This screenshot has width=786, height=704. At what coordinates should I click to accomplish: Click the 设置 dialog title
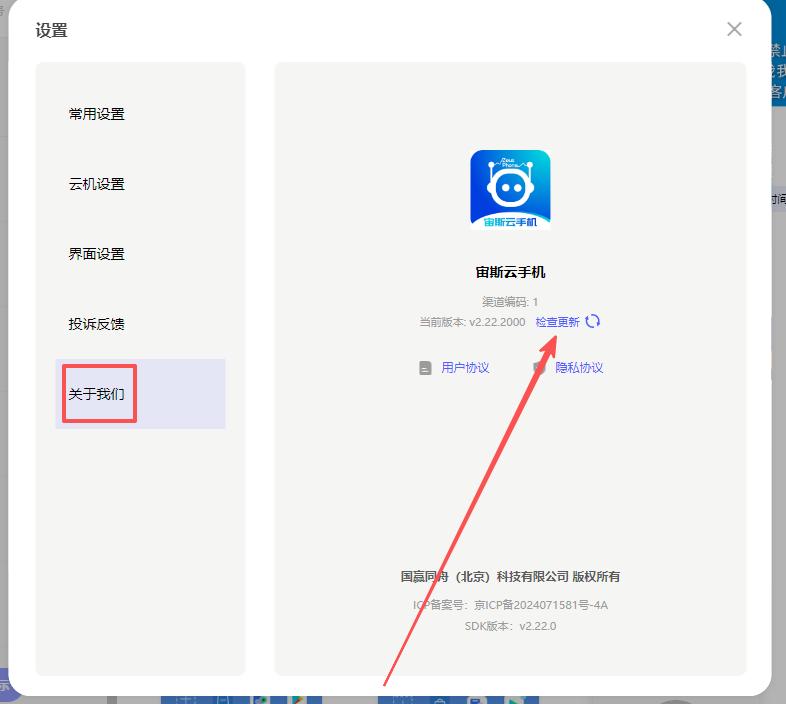[51, 30]
